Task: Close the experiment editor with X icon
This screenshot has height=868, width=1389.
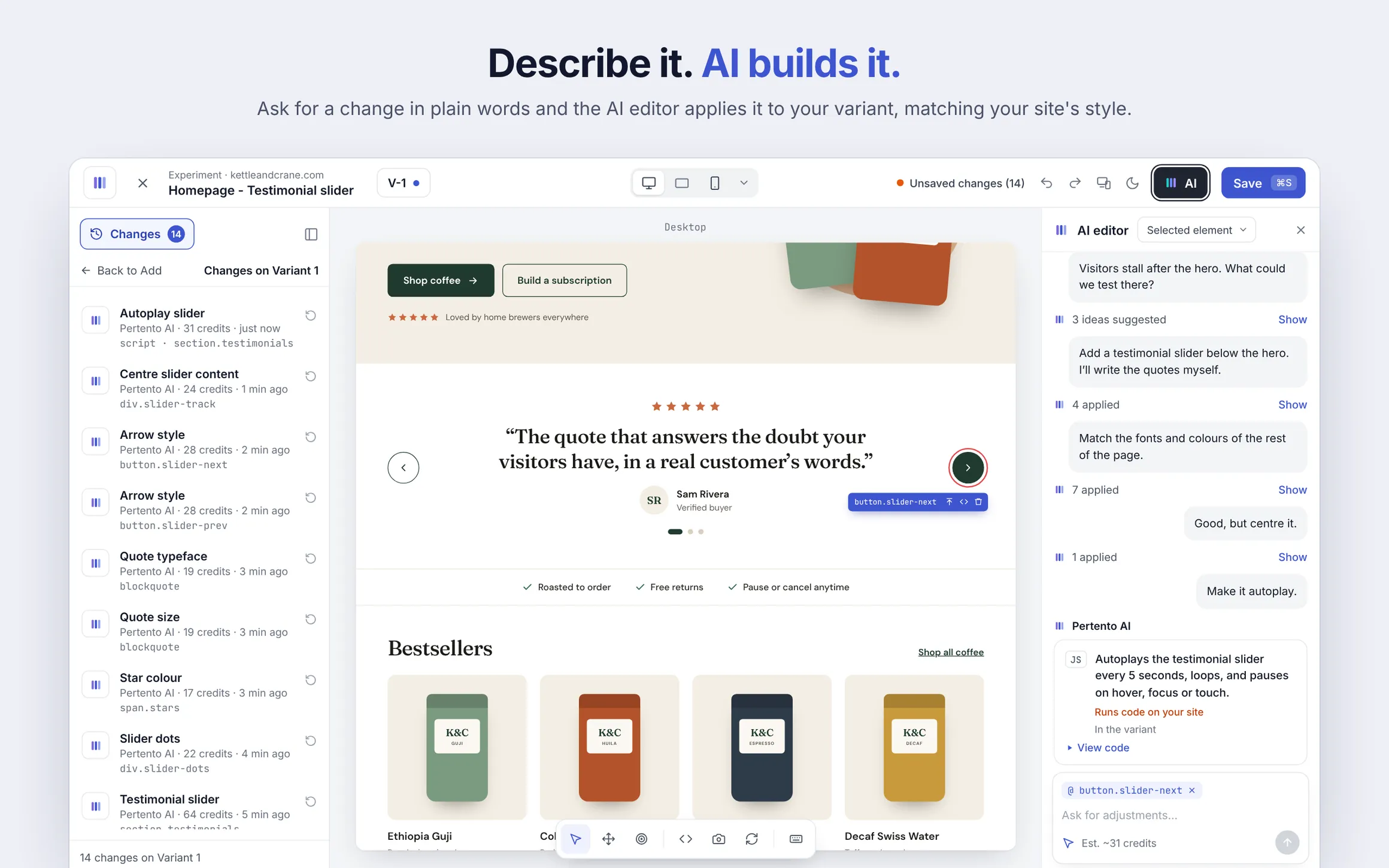Action: (x=142, y=183)
